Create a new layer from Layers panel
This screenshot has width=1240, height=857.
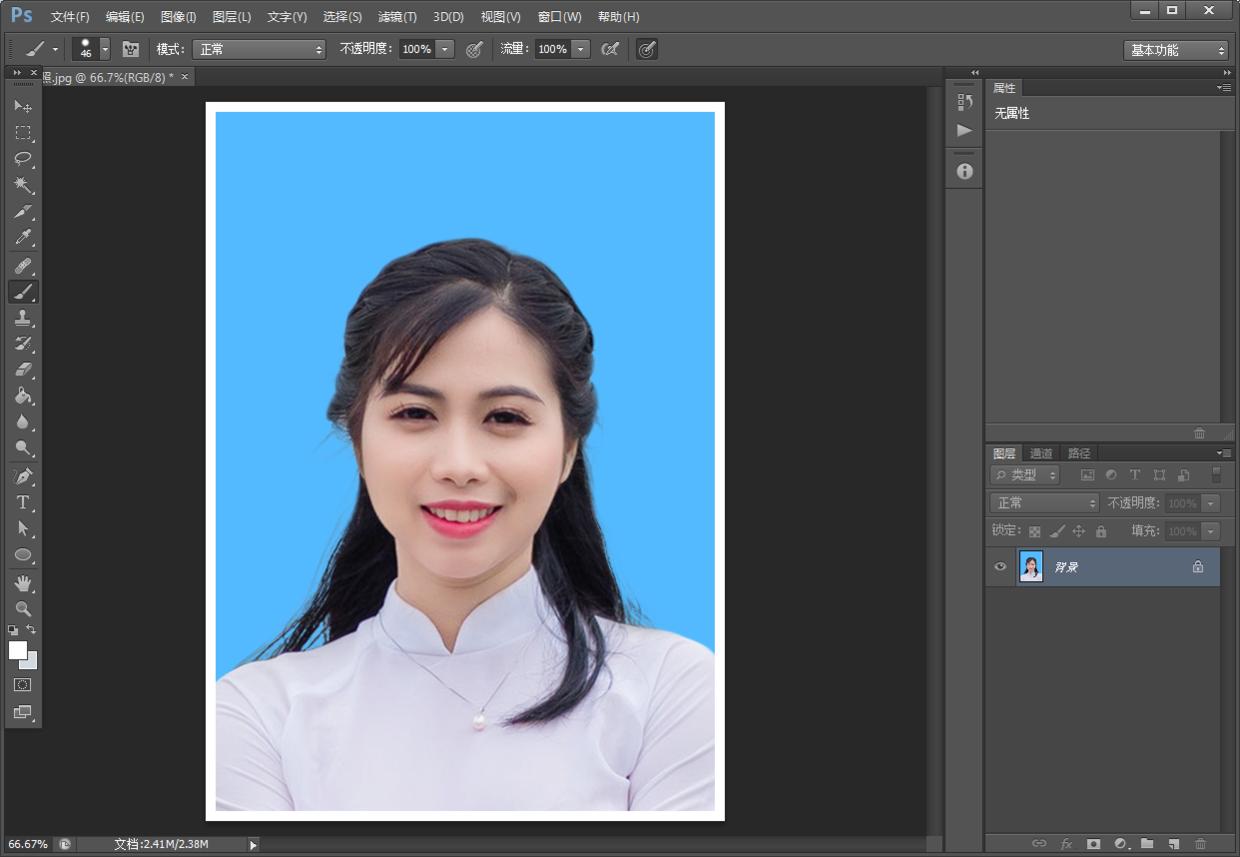[x=1173, y=844]
